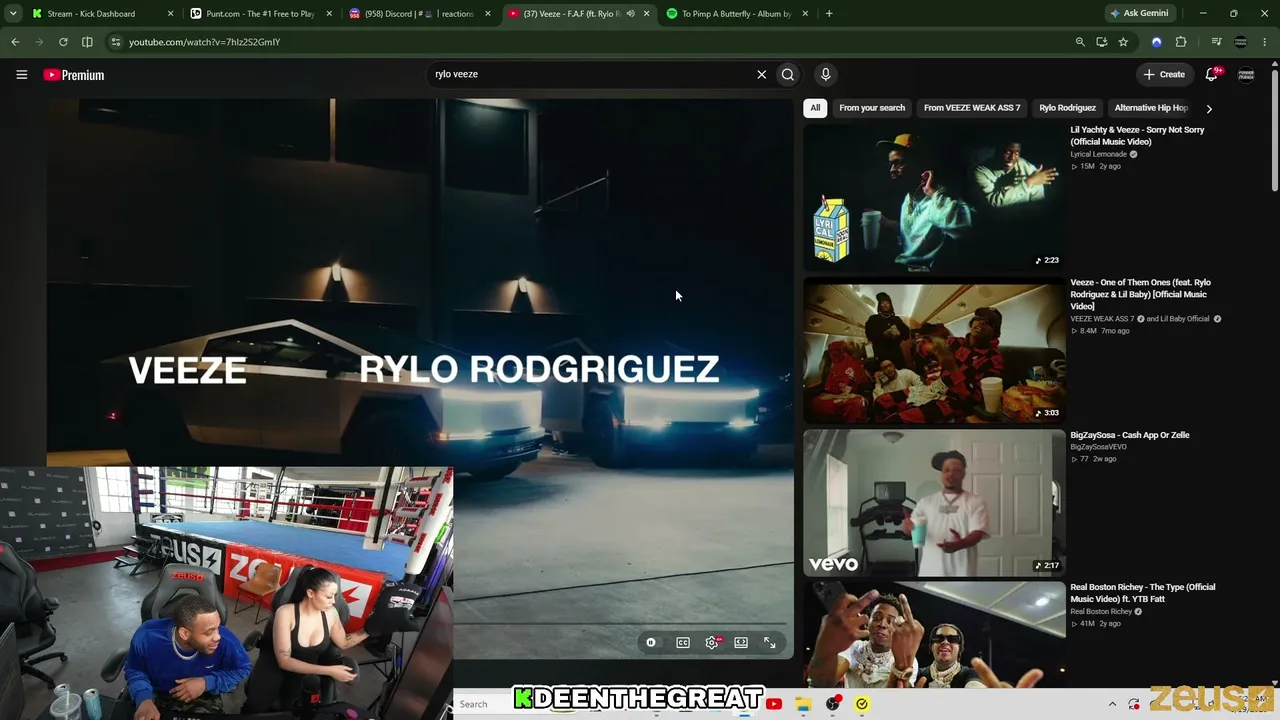
Task: Open the YouTube account avatar menu
Action: coord(1246,74)
